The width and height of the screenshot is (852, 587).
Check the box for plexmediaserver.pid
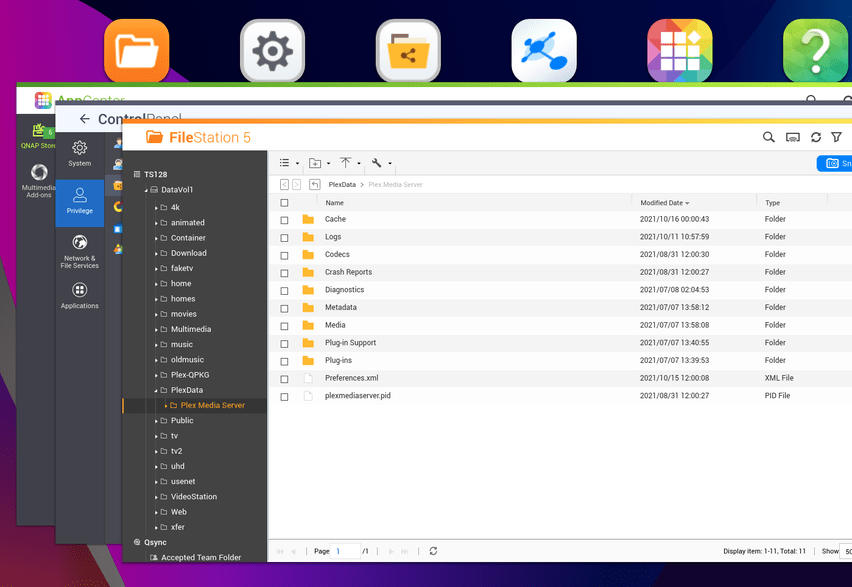[284, 397]
